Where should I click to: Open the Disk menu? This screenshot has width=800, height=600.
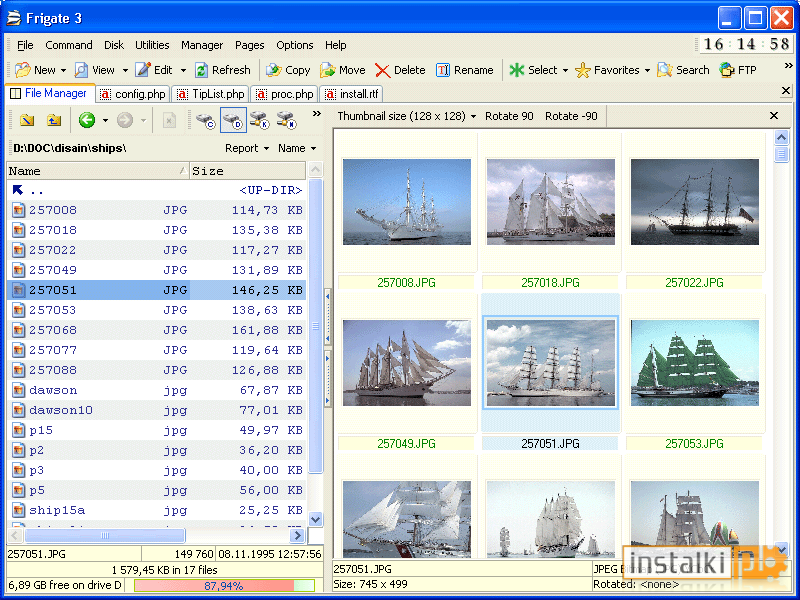[x=114, y=45]
